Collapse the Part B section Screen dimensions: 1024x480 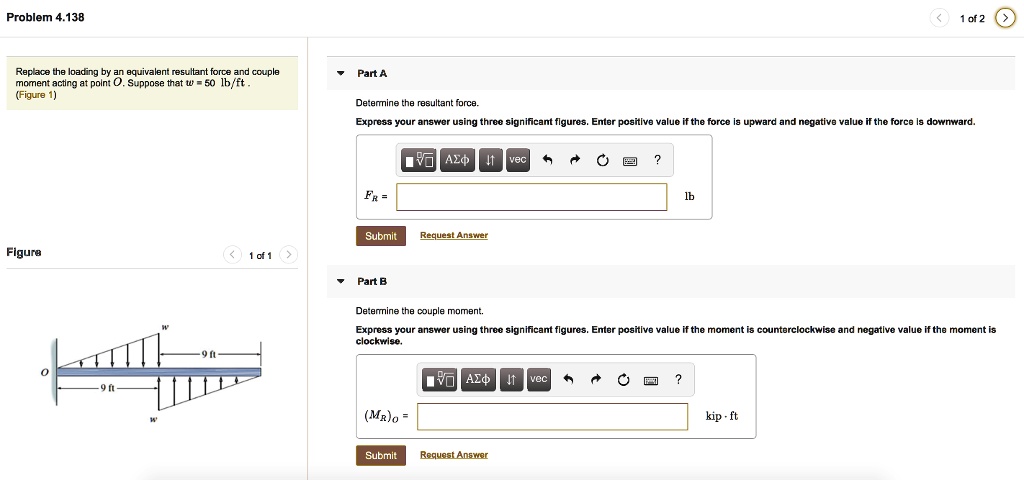pos(341,281)
